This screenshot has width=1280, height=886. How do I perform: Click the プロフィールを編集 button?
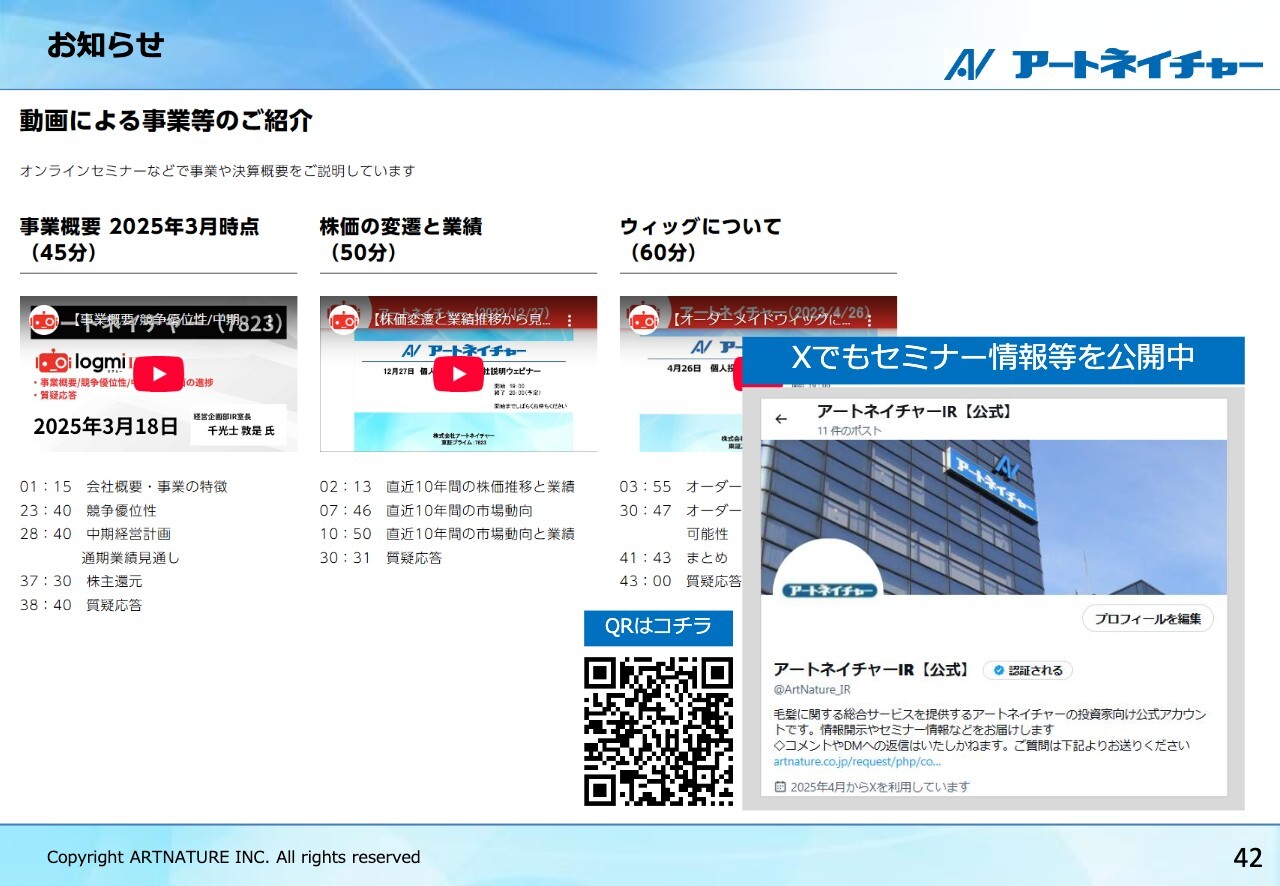point(1148,619)
